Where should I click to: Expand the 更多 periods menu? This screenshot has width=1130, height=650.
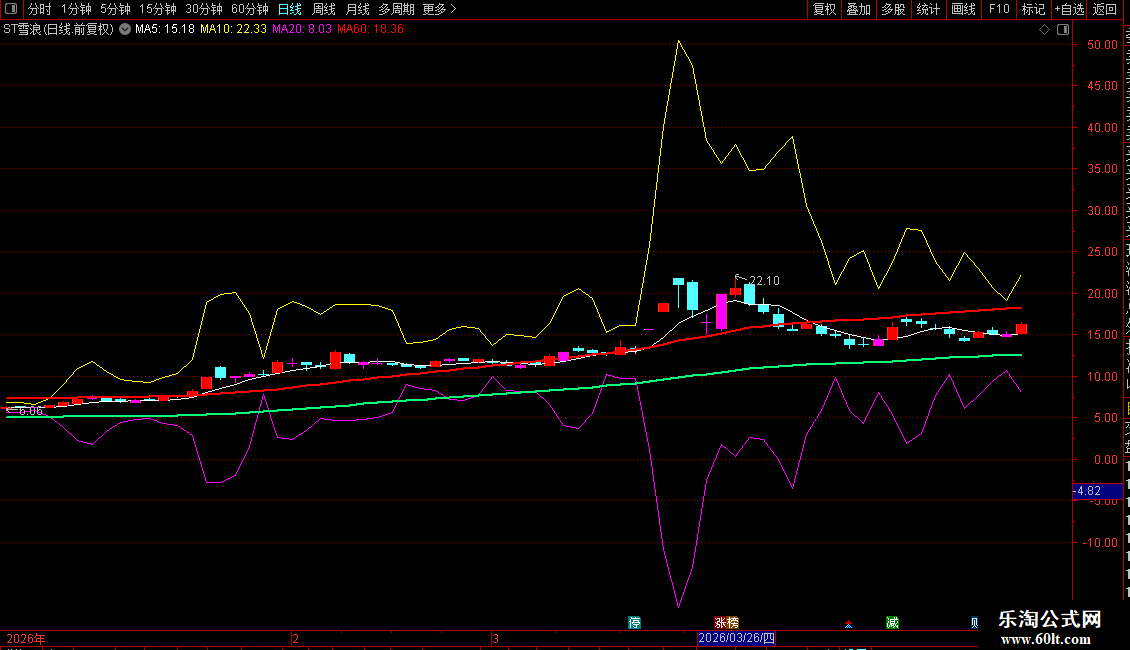pos(439,9)
